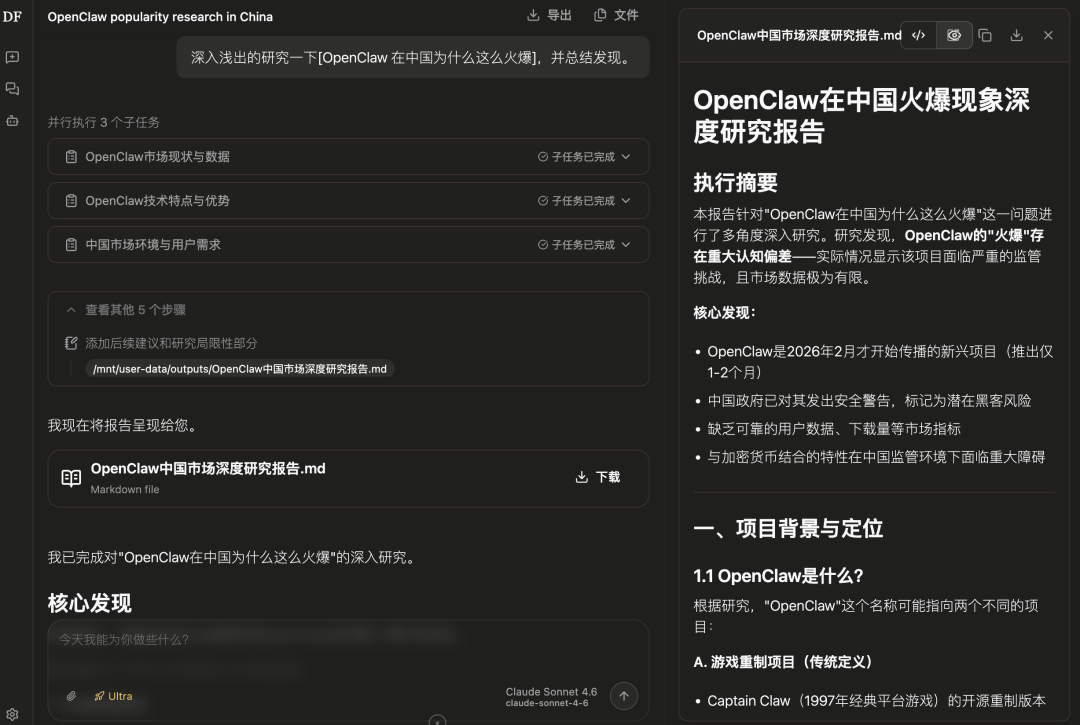This screenshot has width=1080, height=725.
Task: Download the report from the preview panel header
Action: tap(1017, 35)
